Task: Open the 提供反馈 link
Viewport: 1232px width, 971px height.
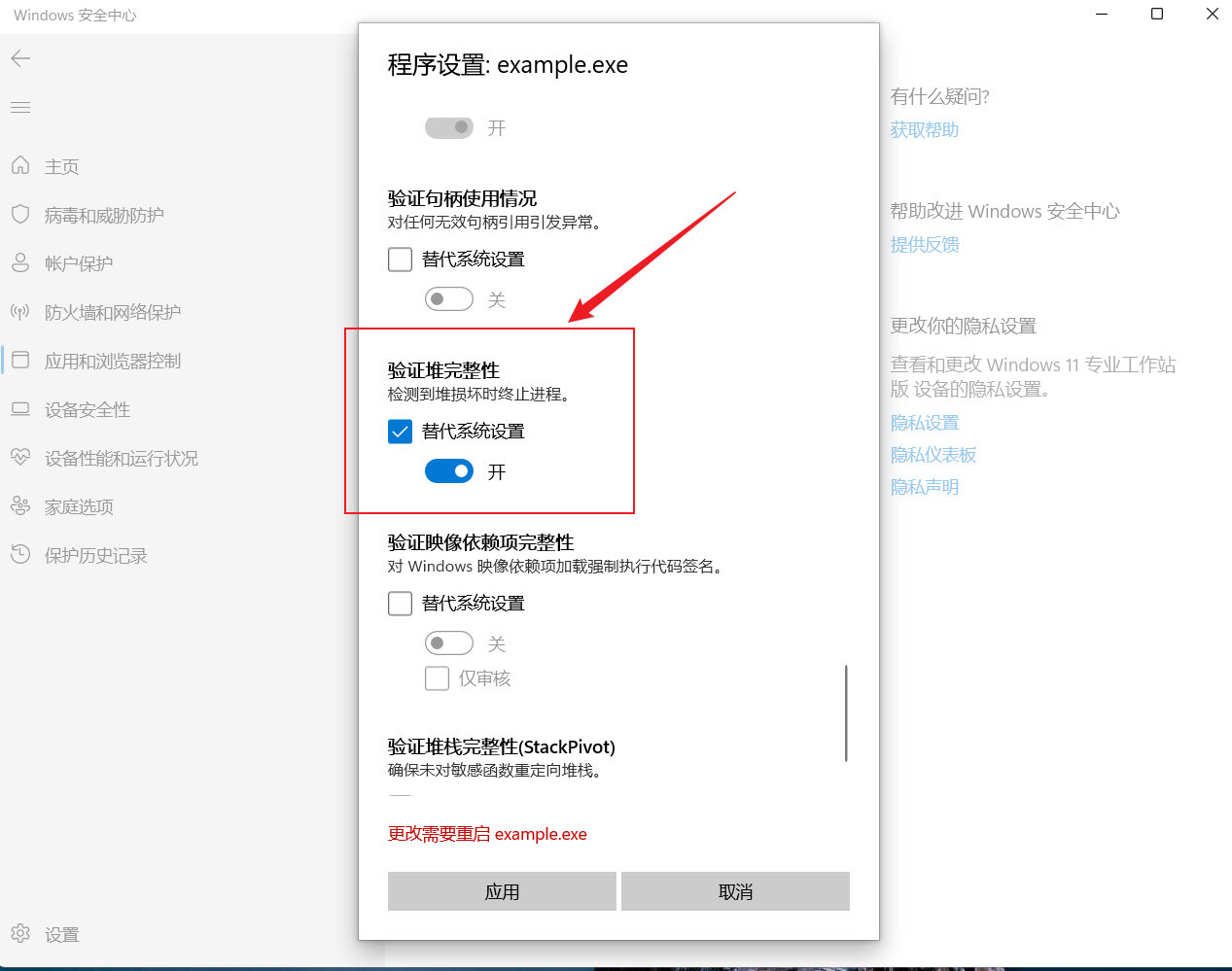Action: tap(925, 244)
